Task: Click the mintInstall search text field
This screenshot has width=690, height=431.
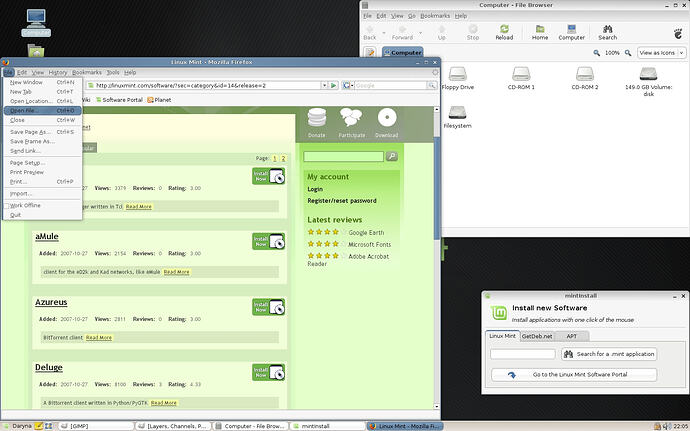Action: pyautogui.click(x=522, y=354)
